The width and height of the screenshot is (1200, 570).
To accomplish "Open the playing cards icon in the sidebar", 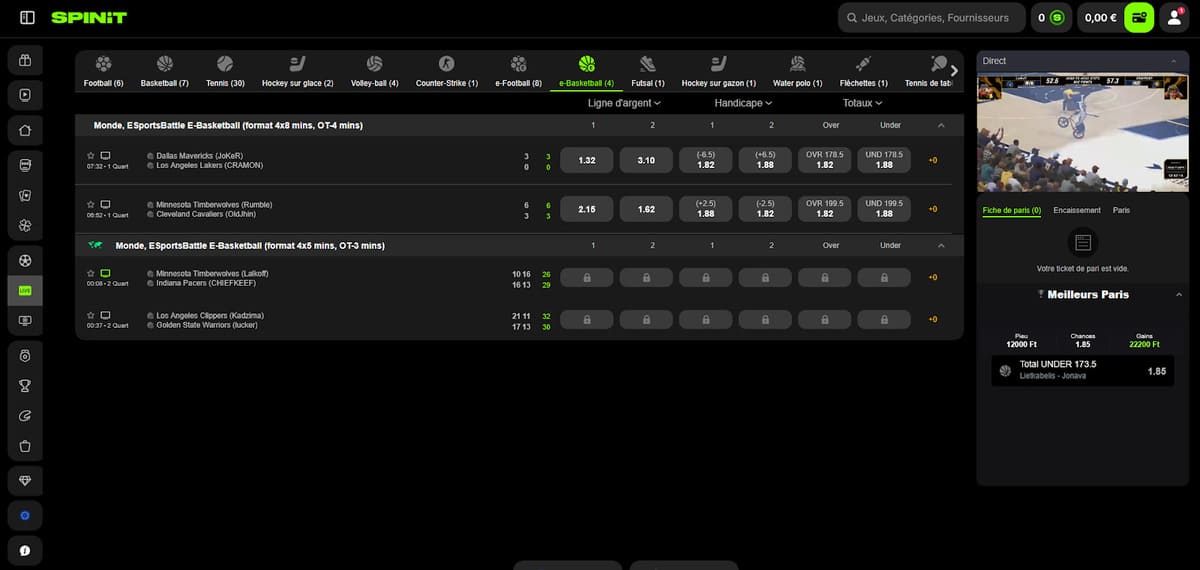I will pyautogui.click(x=25, y=196).
